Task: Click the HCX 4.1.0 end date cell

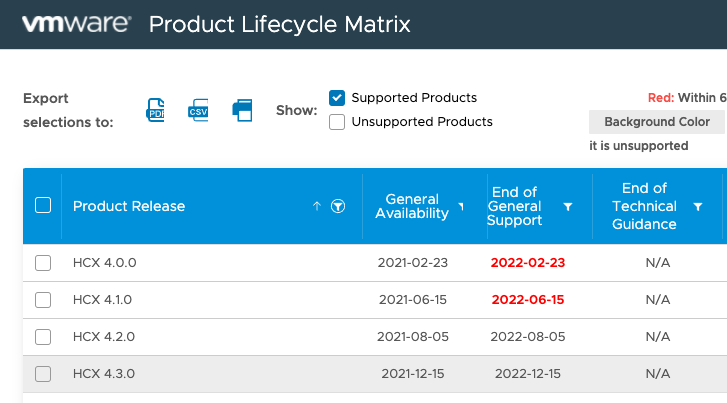Action: click(528, 300)
